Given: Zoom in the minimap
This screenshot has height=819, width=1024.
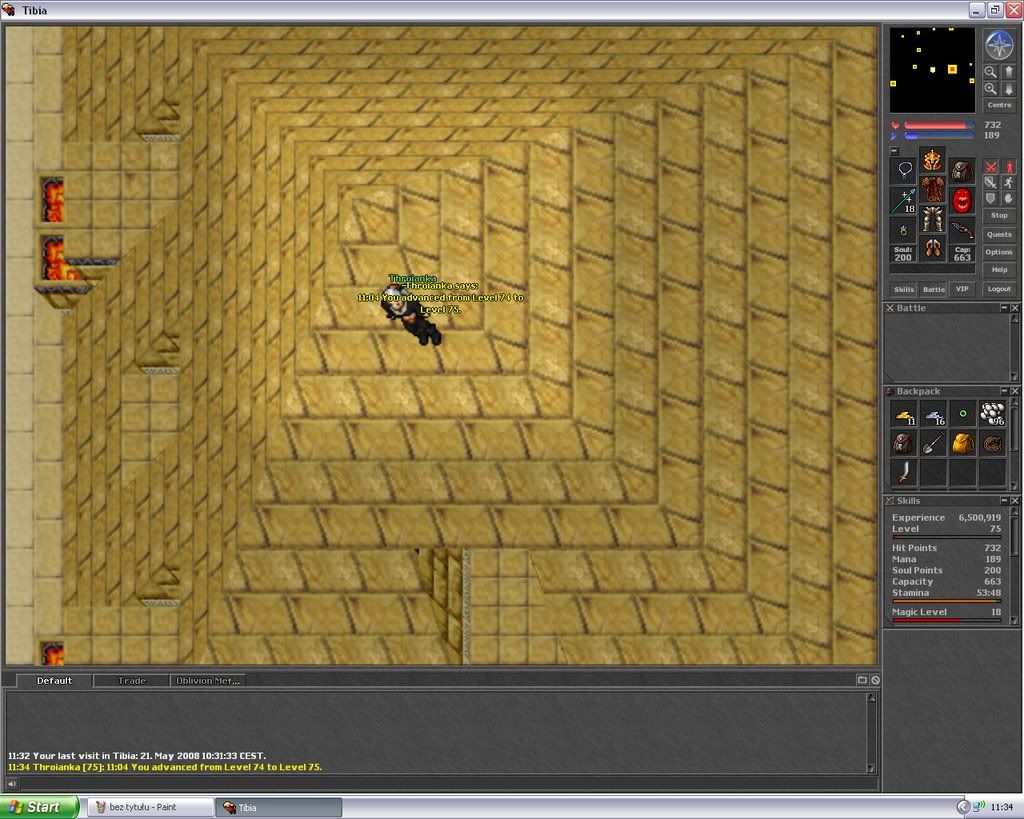Looking at the screenshot, I should click(991, 88).
